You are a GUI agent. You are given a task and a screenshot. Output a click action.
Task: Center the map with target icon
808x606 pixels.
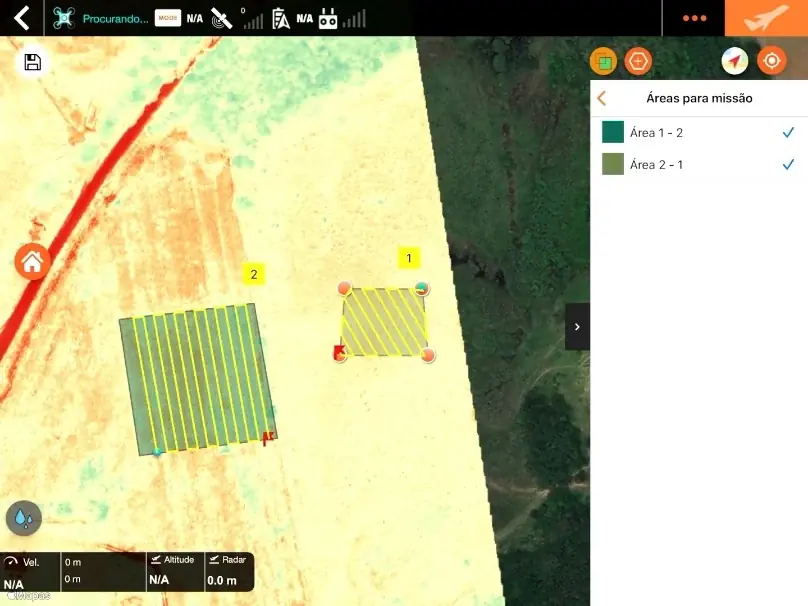[771, 61]
